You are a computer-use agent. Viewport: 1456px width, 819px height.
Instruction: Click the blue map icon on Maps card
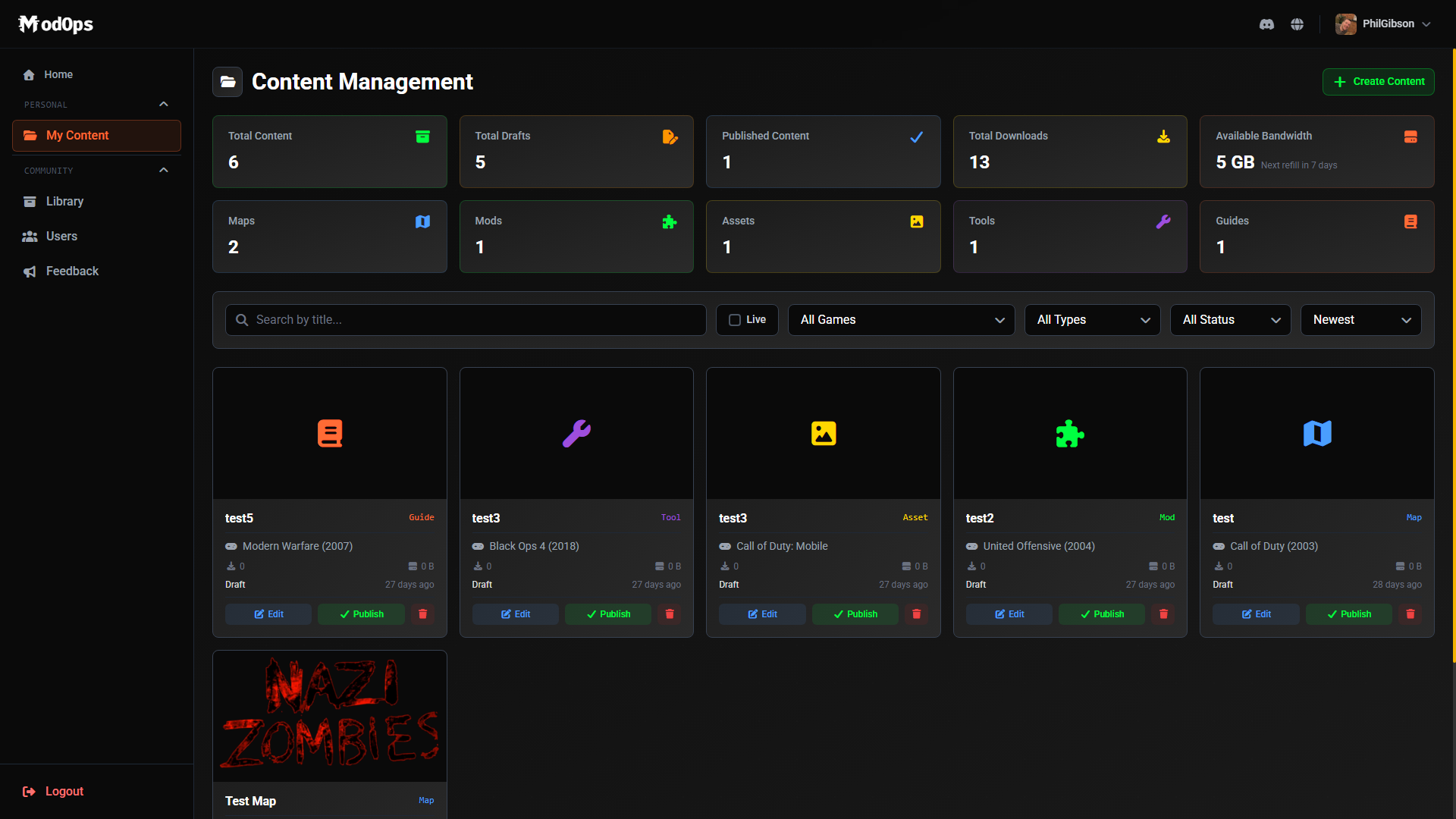423,221
